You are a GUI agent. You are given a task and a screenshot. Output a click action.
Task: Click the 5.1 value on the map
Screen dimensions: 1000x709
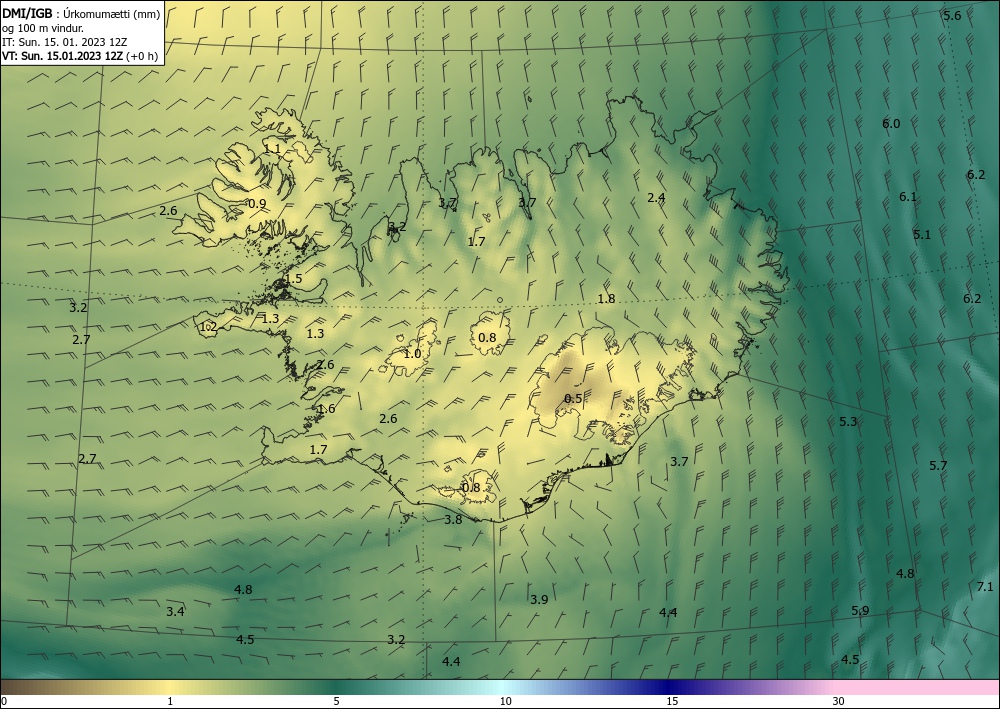pos(922,235)
